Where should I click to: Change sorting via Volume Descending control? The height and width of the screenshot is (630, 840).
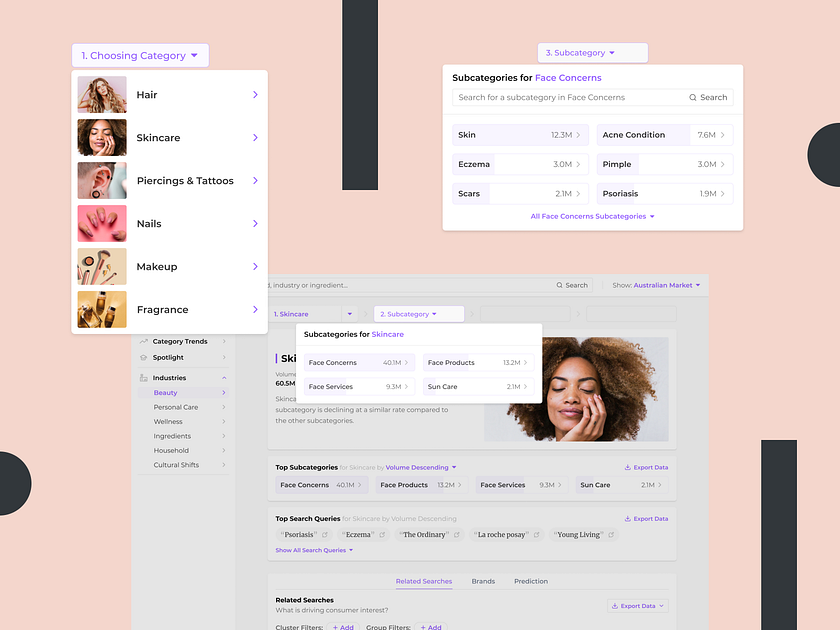pos(417,467)
